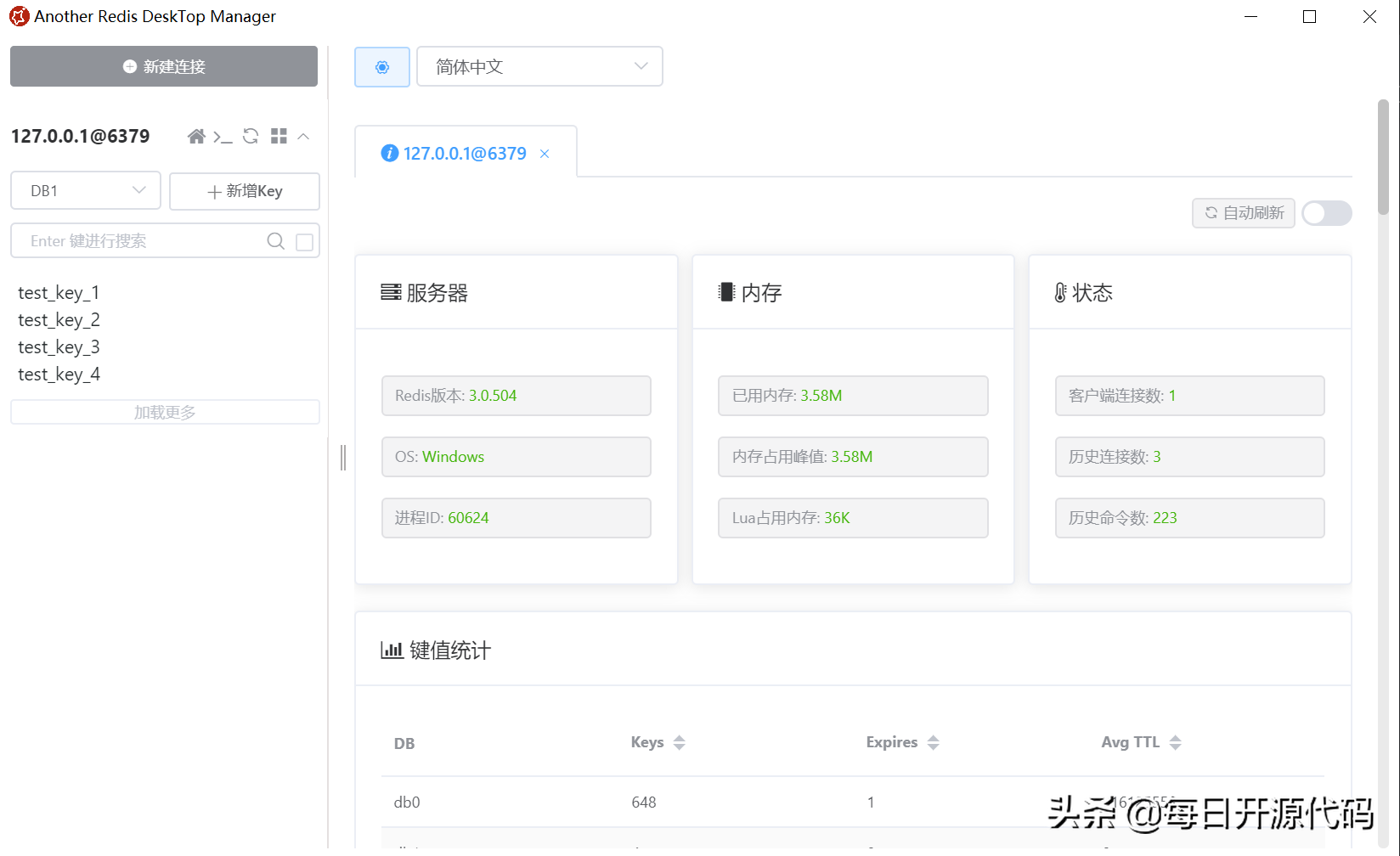This screenshot has height=856, width=1400.
Task: Switch to the 127.0.0.1@6379 status tab
Action: 465,153
